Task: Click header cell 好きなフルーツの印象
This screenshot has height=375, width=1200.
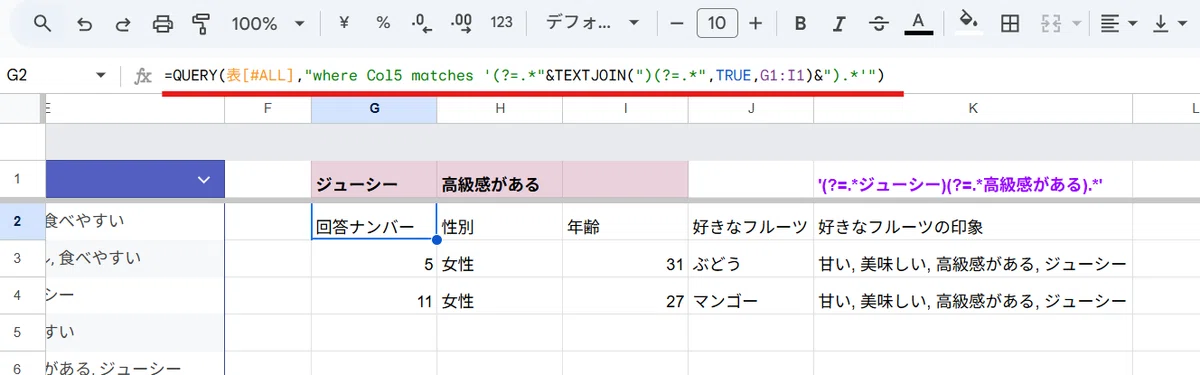Action: pyautogui.click(x=973, y=222)
